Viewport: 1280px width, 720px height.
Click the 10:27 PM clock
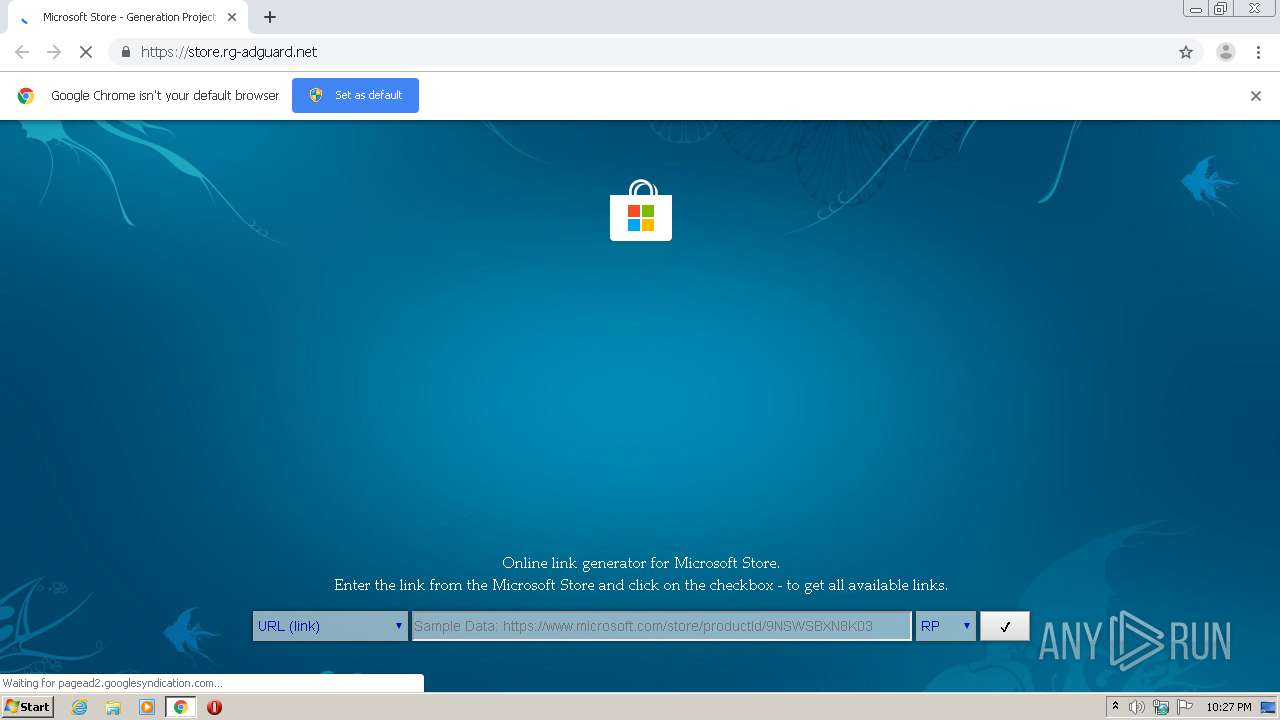pyautogui.click(x=1228, y=707)
